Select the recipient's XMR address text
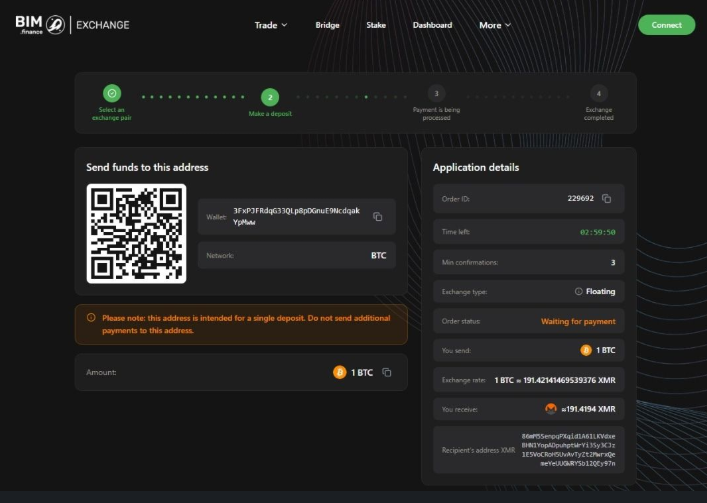Viewport: 707px width, 503px height. (x=568, y=450)
